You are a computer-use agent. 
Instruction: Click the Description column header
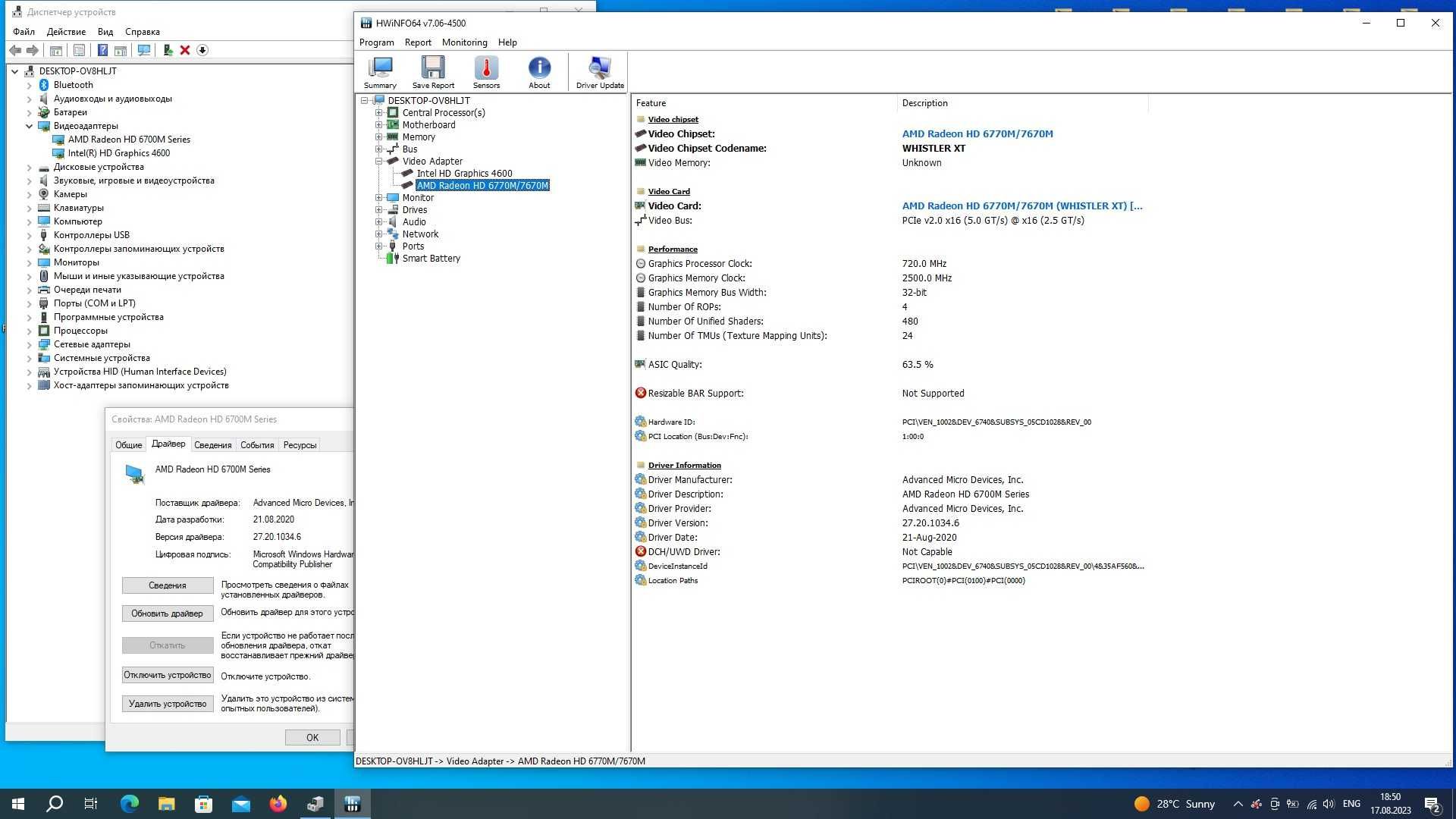click(1022, 103)
